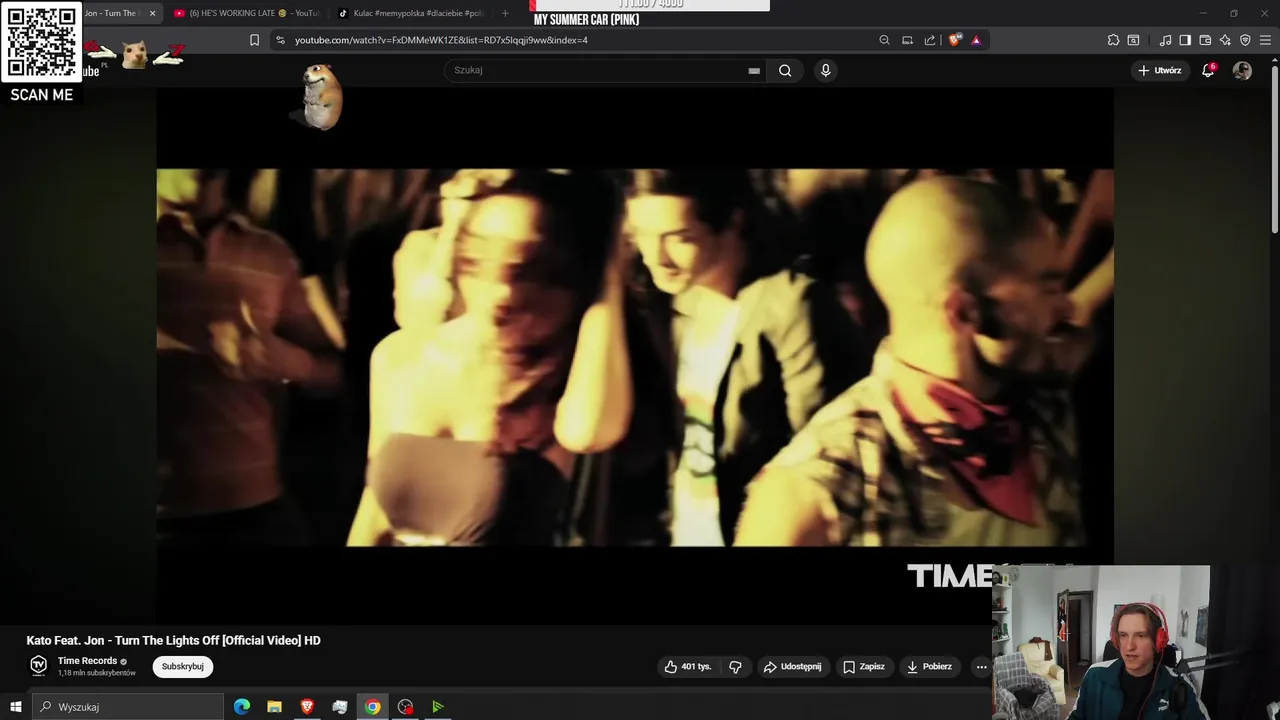Screen dimensions: 1280x720
Task: Click the Time Records channel avatar
Action: (x=38, y=666)
